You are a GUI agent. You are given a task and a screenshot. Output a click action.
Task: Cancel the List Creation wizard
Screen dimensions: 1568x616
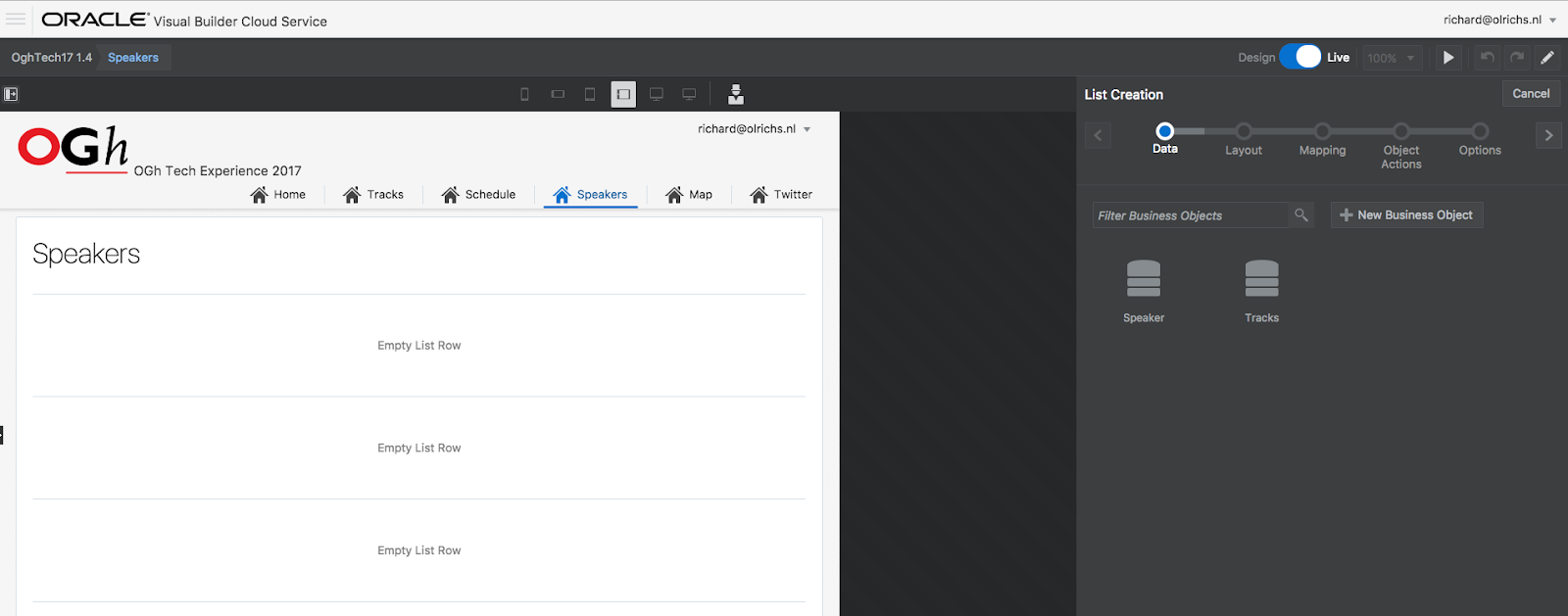[1531, 94]
